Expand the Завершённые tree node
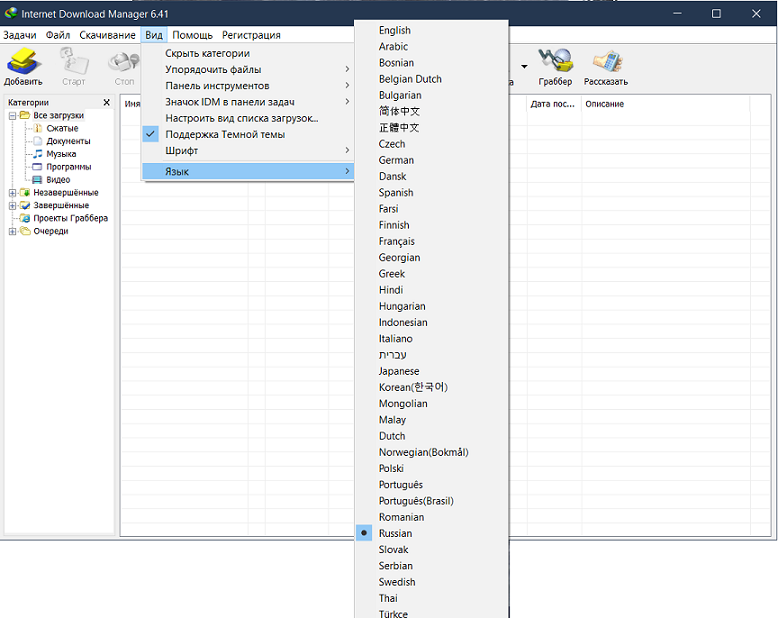778x618 pixels. pos(12,206)
